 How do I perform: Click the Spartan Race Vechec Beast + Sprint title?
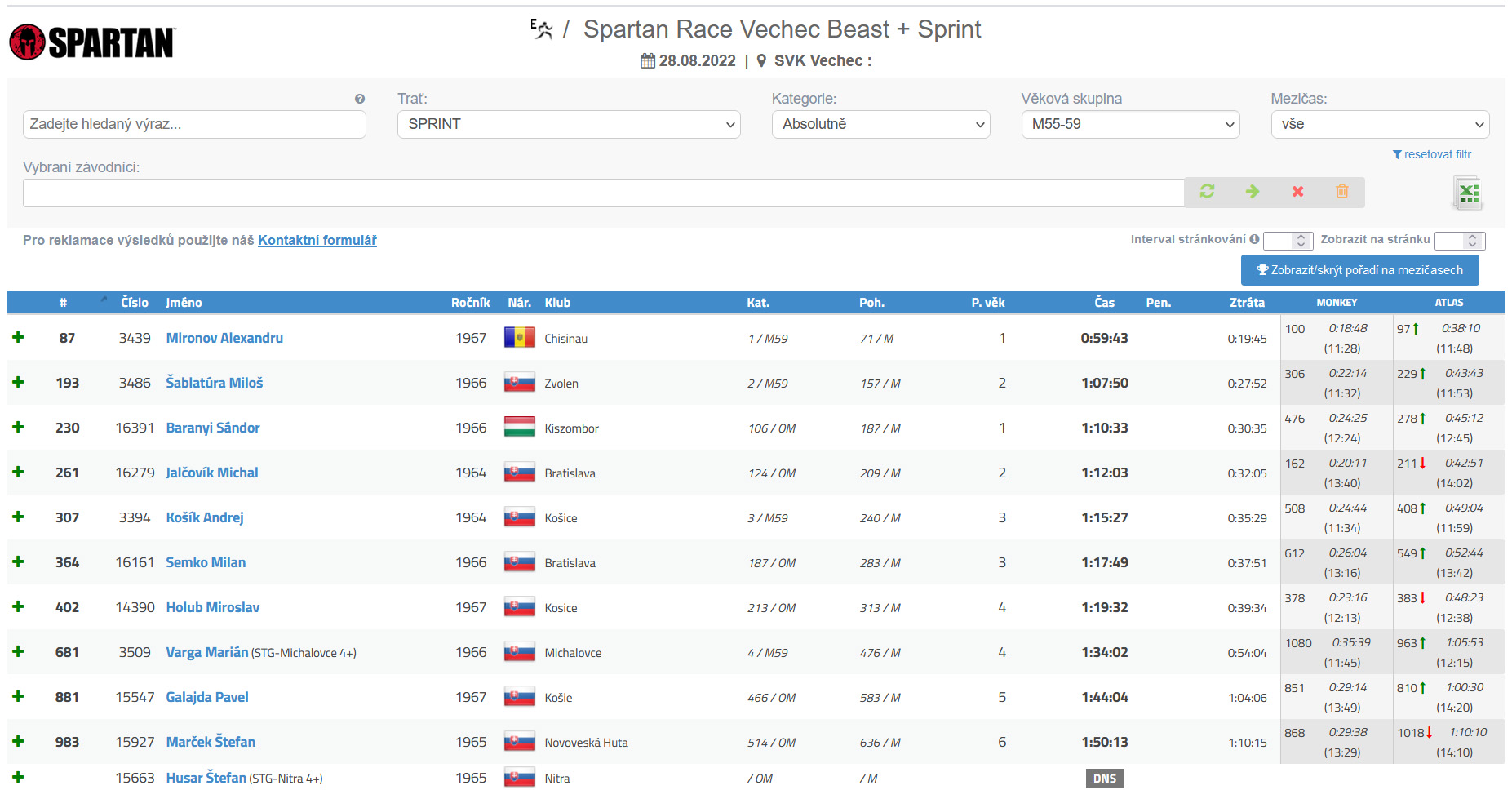coord(782,29)
